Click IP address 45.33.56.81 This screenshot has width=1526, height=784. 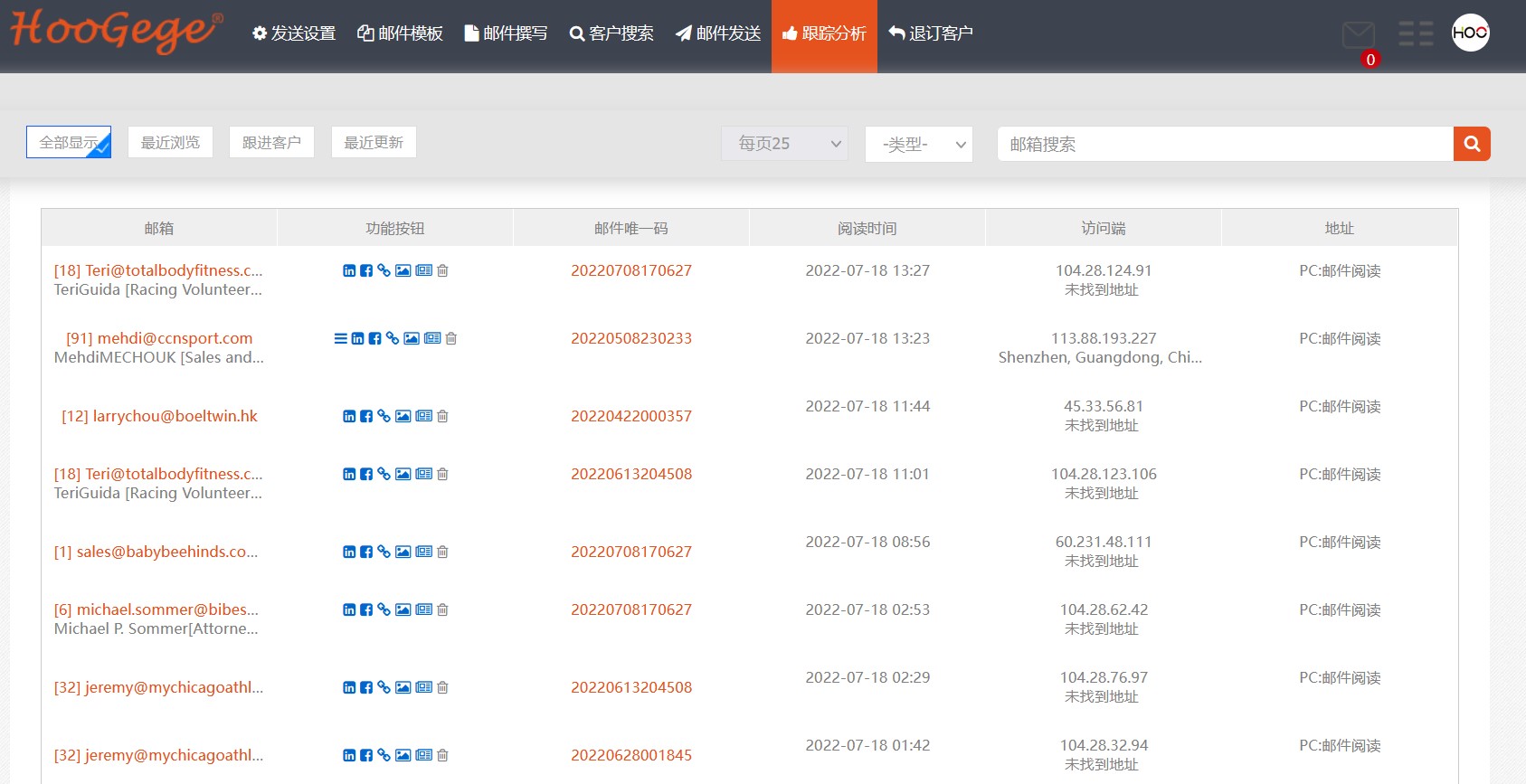(1104, 406)
